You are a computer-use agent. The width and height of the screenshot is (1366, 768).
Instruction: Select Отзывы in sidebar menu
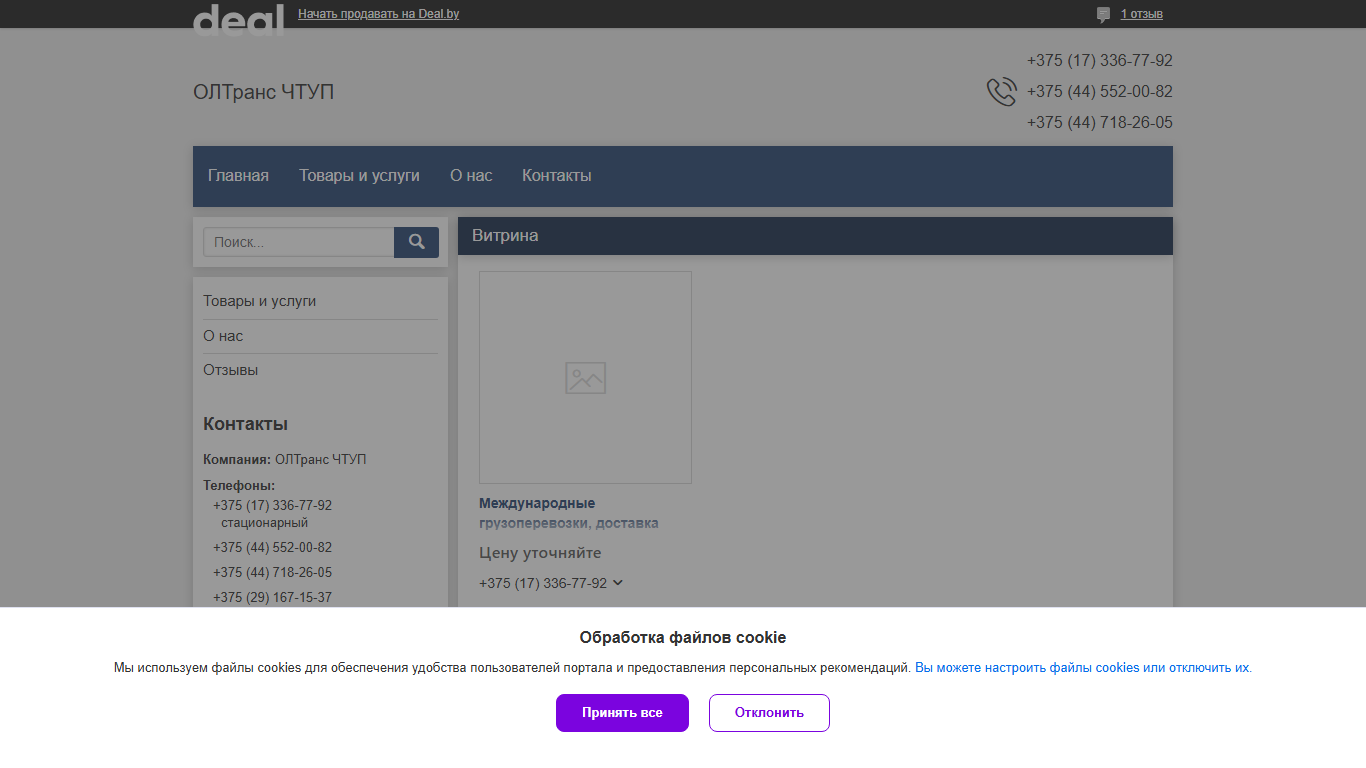pos(231,370)
